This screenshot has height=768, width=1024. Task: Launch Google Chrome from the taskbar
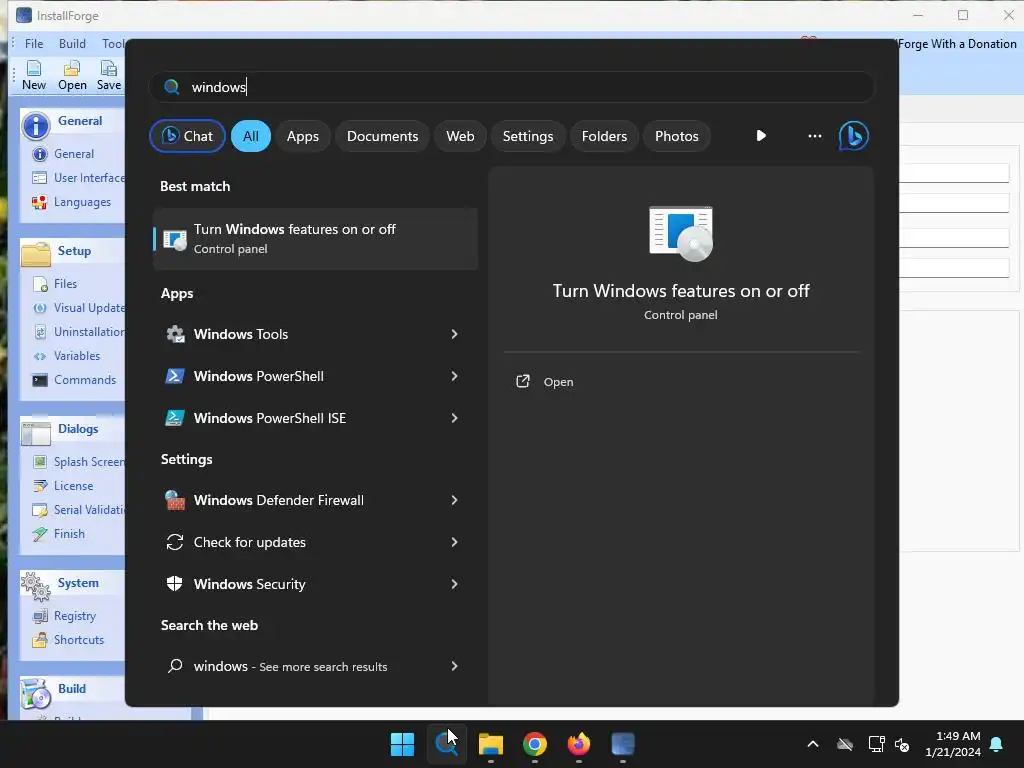[x=535, y=744]
